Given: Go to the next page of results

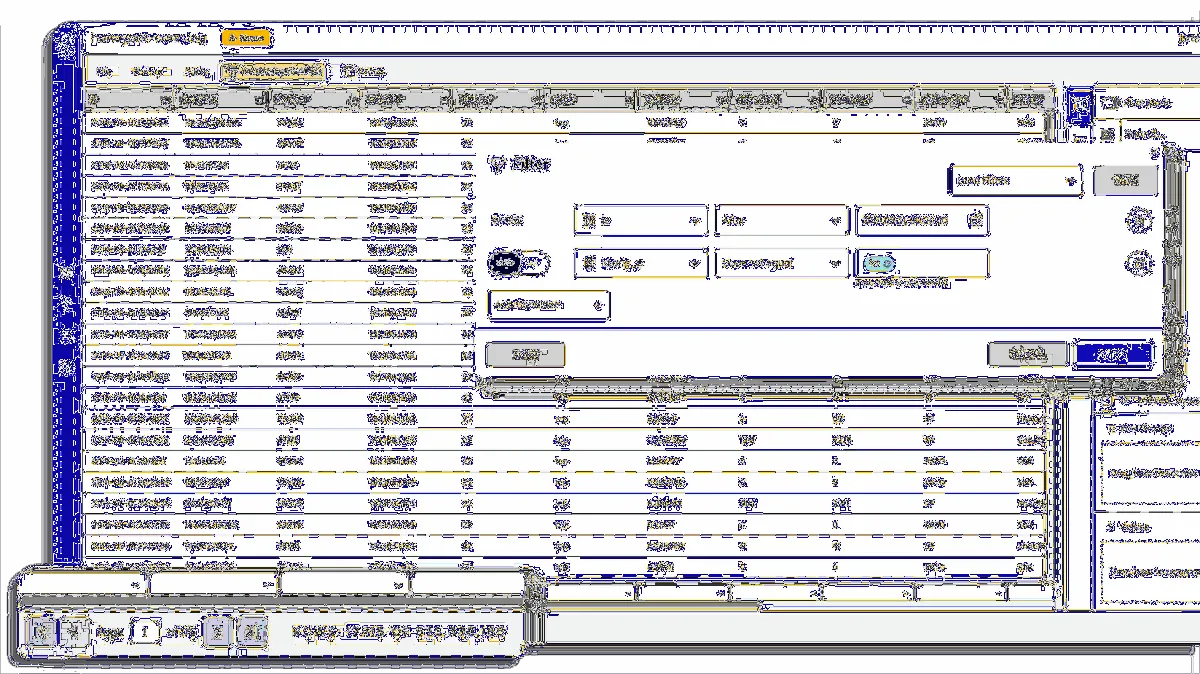Looking at the screenshot, I should [219, 631].
